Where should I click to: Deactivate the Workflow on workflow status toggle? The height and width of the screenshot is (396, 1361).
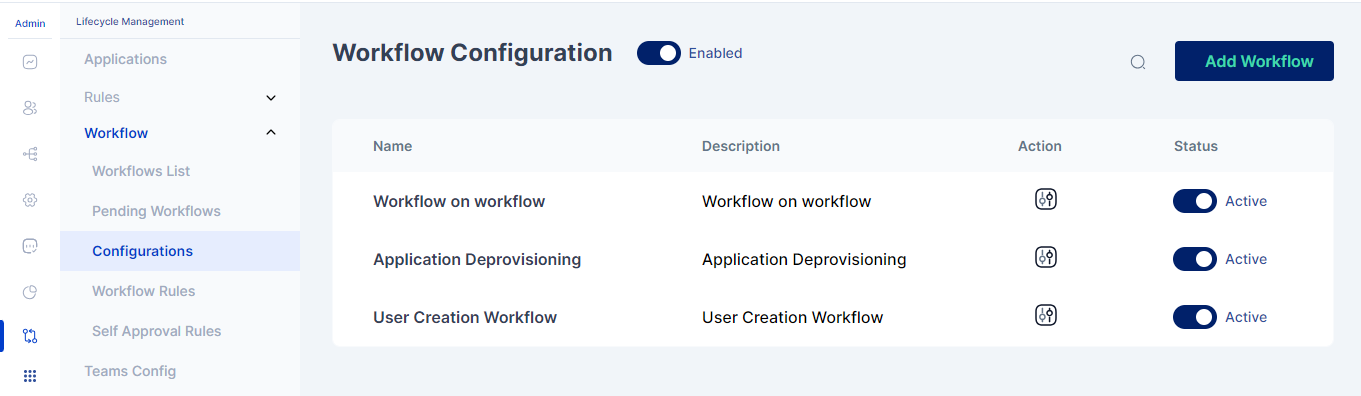pyautogui.click(x=1195, y=201)
